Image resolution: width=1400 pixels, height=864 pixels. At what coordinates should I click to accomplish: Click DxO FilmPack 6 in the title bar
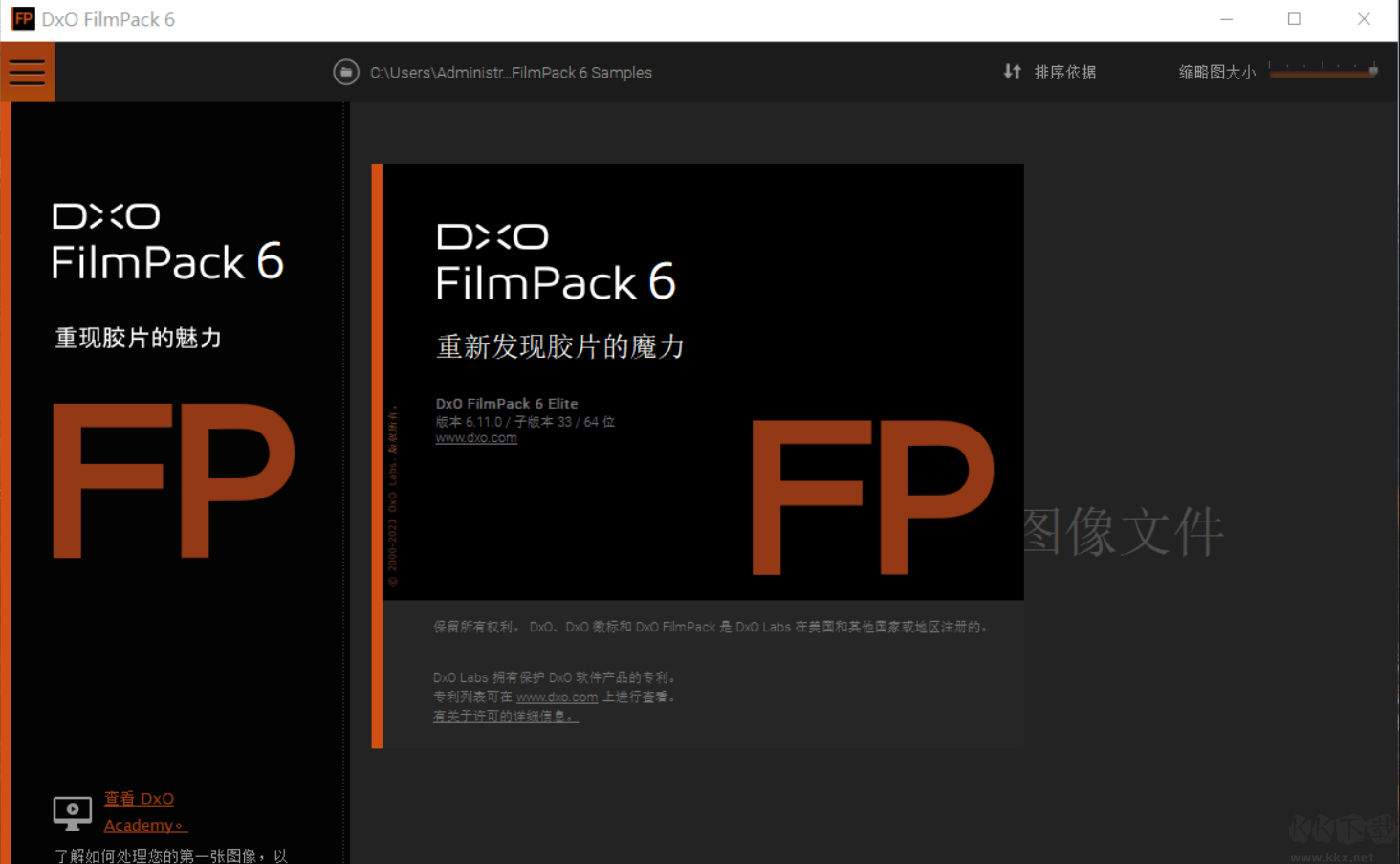point(105,18)
